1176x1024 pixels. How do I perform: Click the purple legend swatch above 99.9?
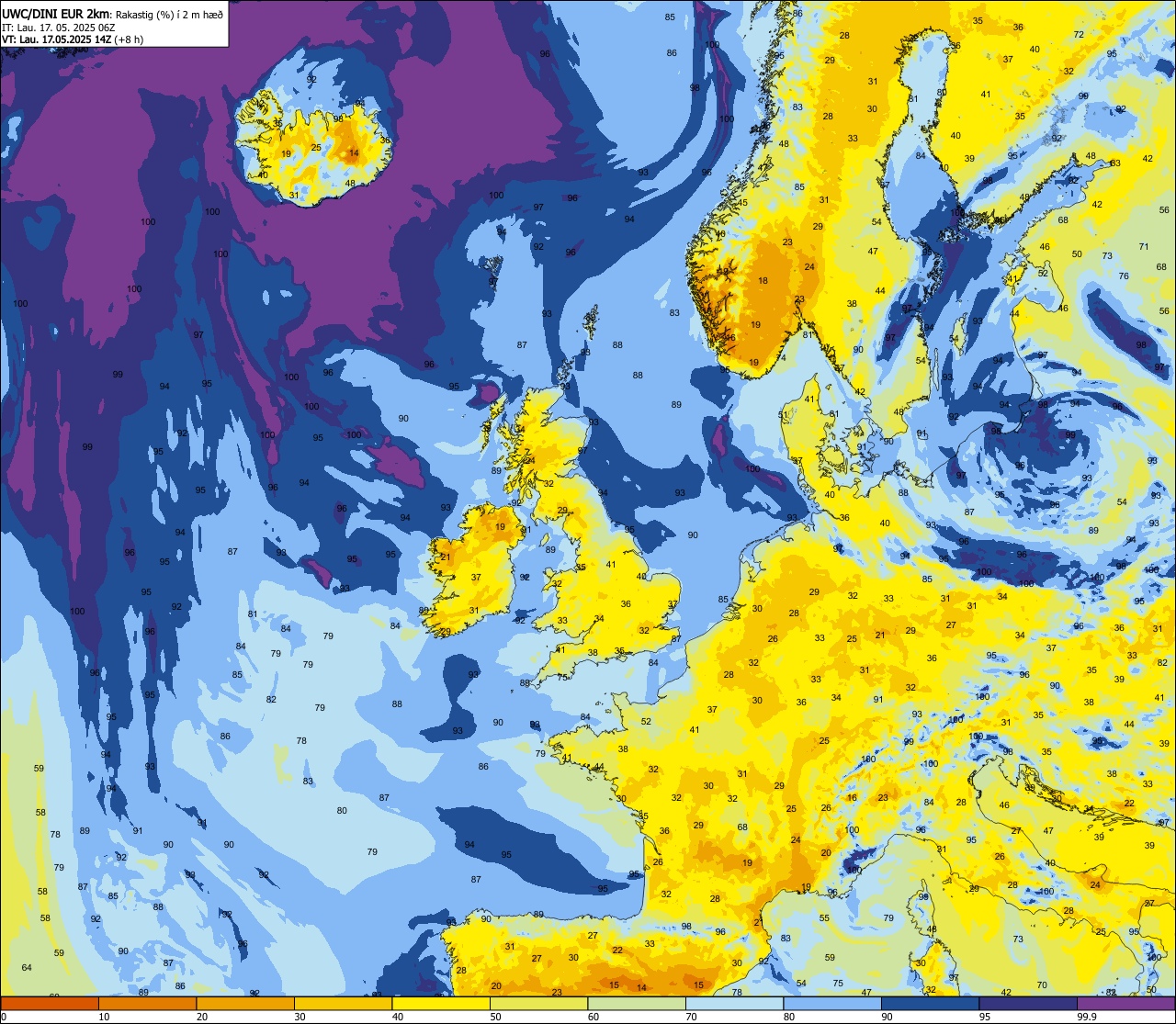coord(1126,1004)
